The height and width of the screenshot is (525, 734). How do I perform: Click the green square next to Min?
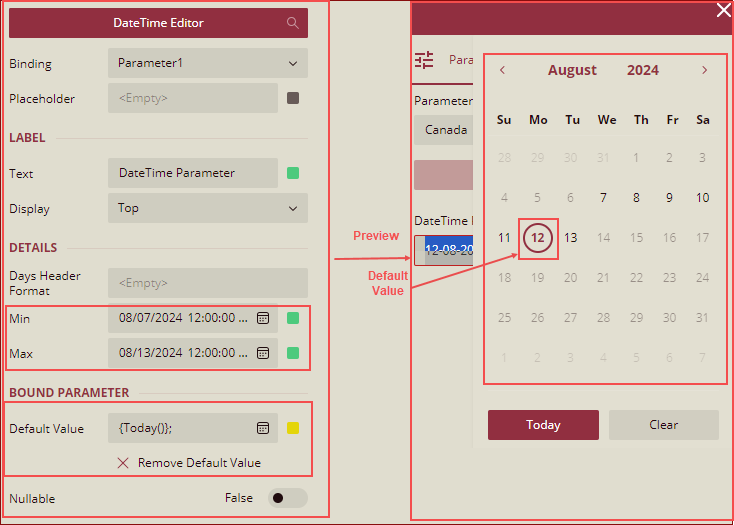click(293, 318)
